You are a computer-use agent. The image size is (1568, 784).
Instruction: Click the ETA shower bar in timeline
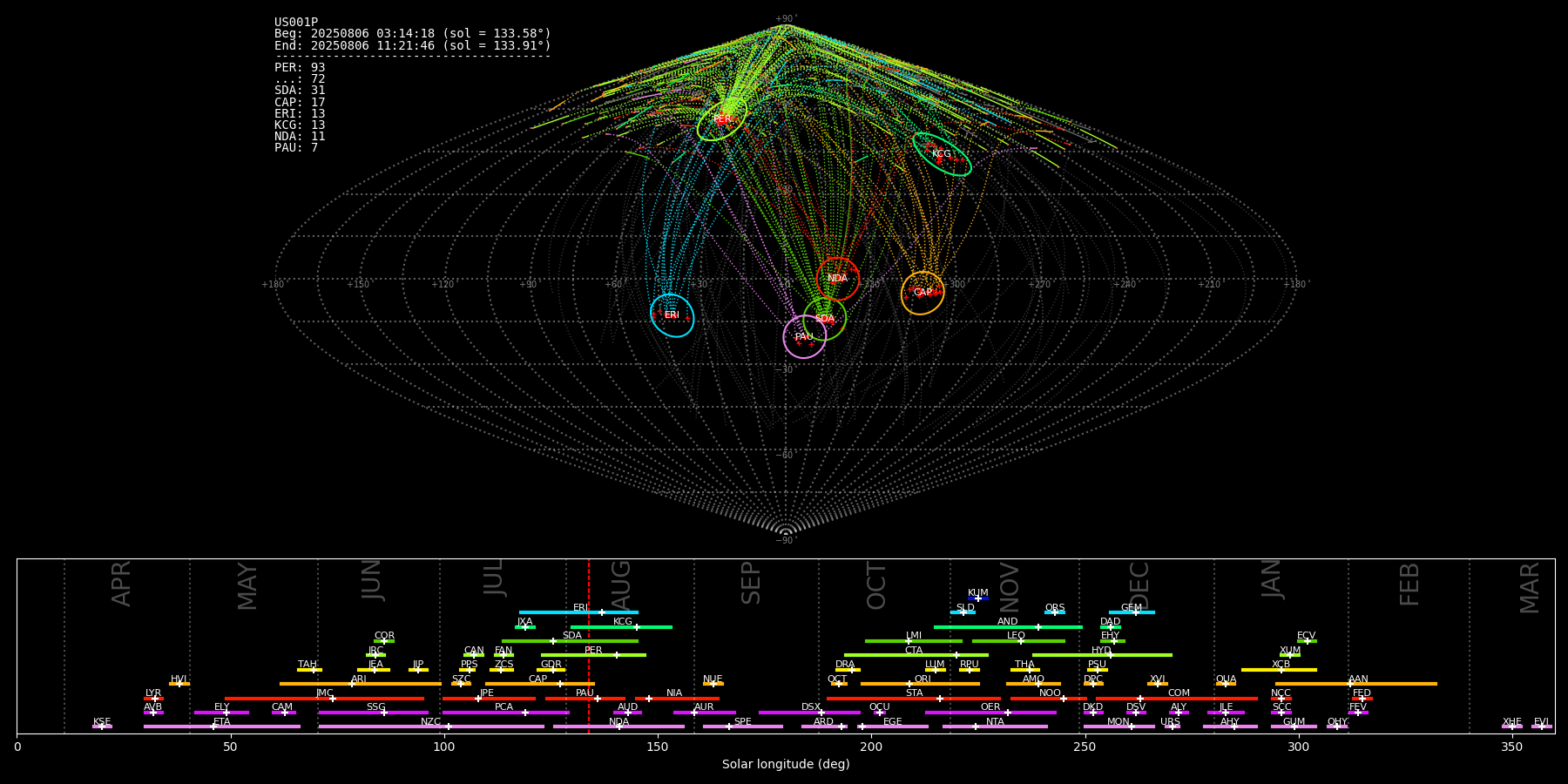(x=222, y=727)
